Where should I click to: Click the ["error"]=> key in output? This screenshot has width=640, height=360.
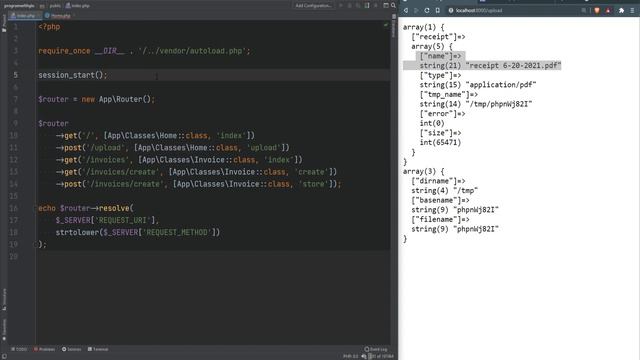click(x=442, y=113)
